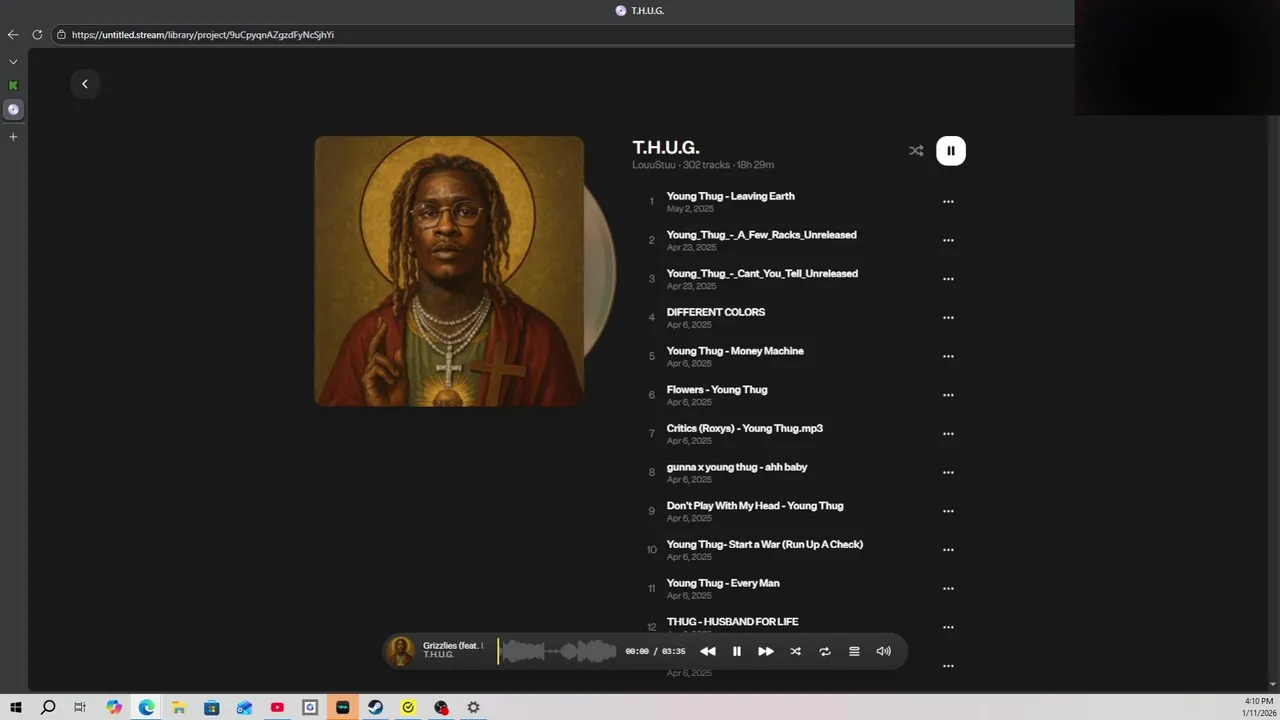Add a new tab with plus icon
Viewport: 1280px width, 720px height.
click(x=13, y=136)
